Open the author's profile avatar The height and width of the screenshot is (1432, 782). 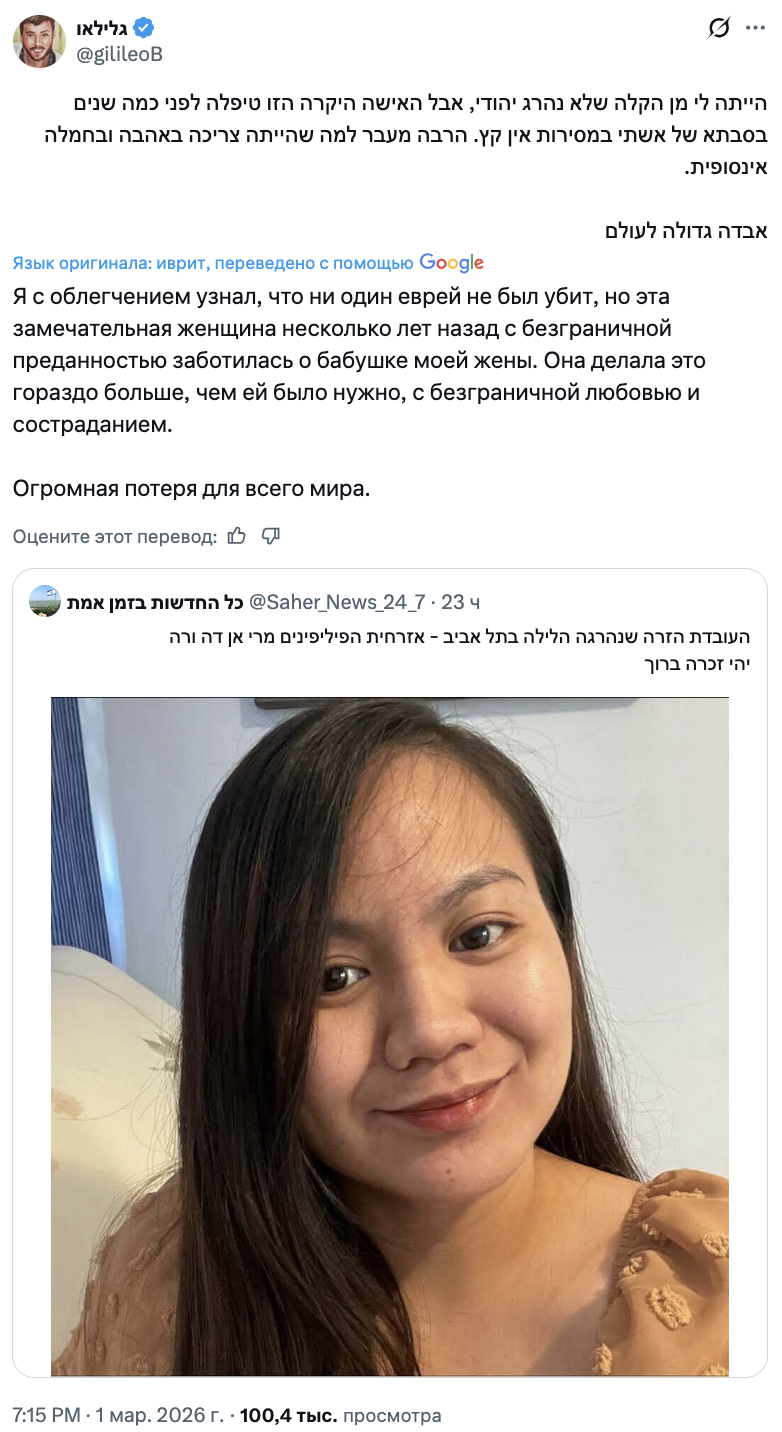tap(41, 42)
